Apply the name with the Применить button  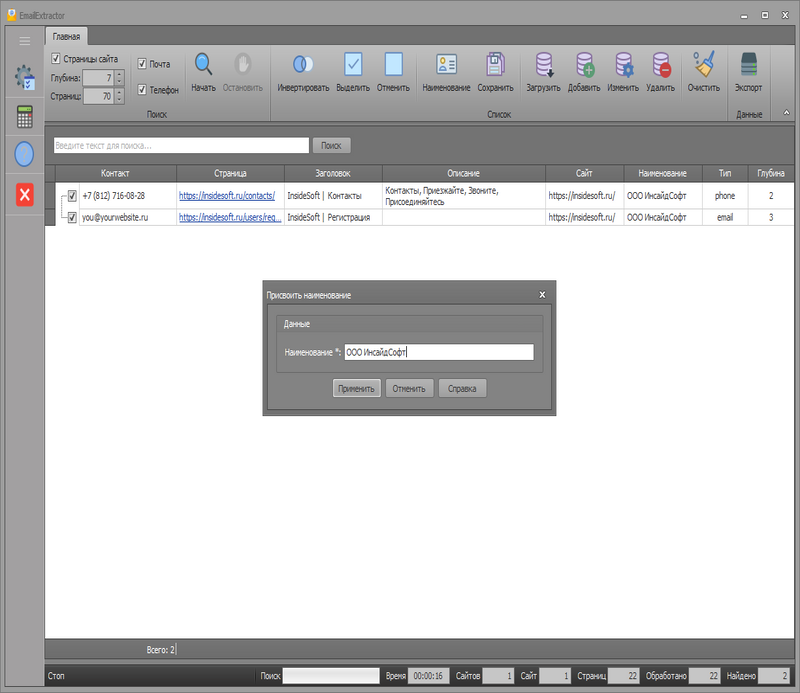[356, 388]
